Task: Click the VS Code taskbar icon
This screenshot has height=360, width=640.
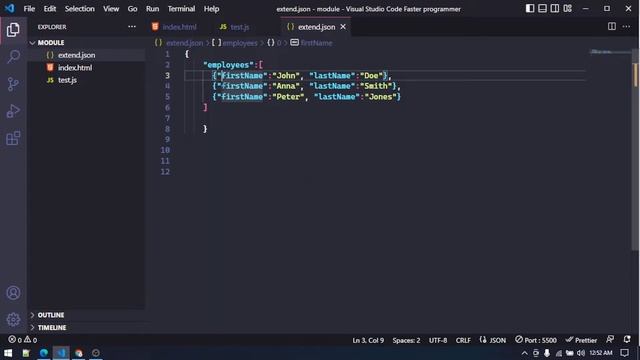Action: (x=61, y=353)
